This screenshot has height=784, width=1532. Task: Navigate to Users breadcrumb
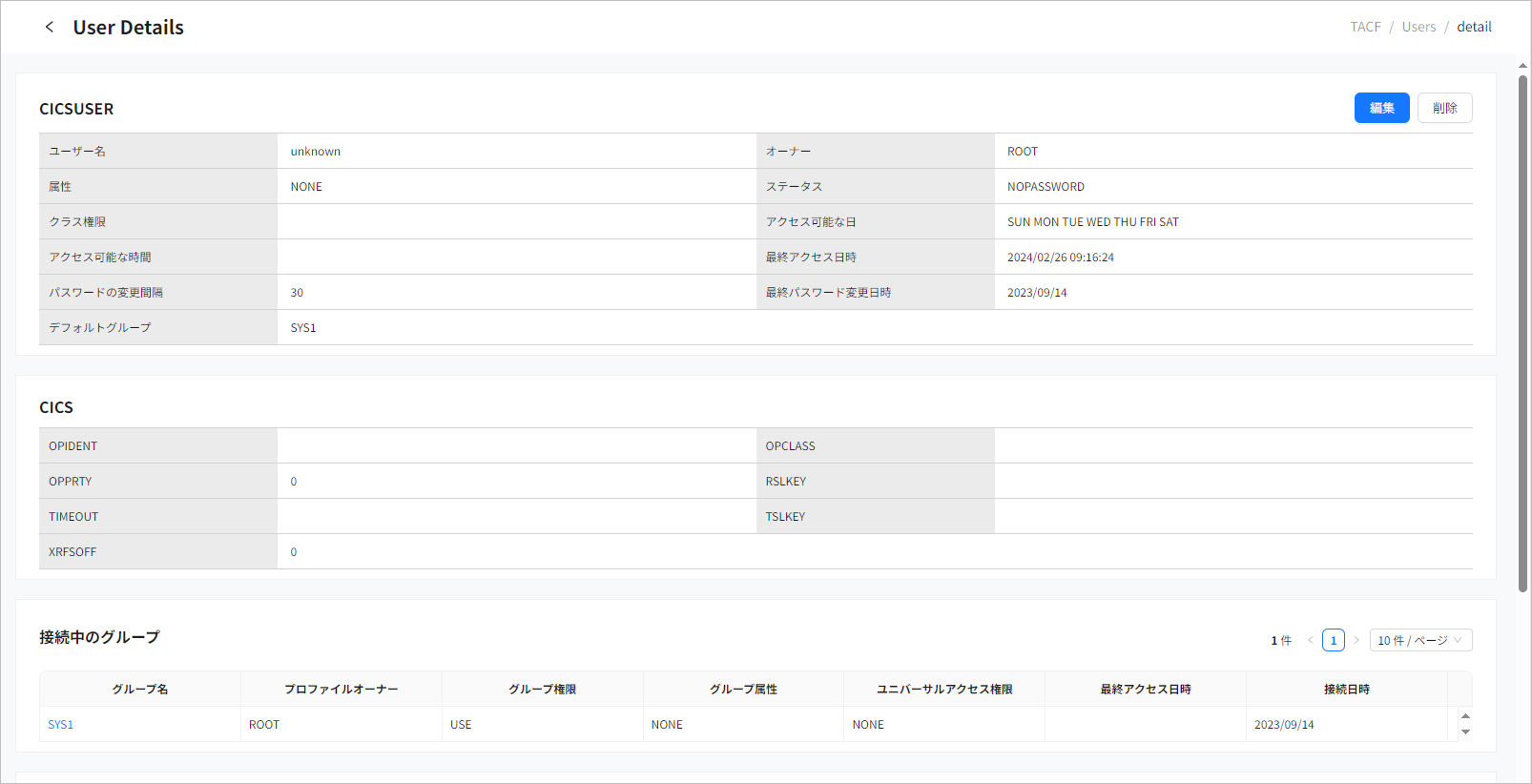coord(1418,27)
